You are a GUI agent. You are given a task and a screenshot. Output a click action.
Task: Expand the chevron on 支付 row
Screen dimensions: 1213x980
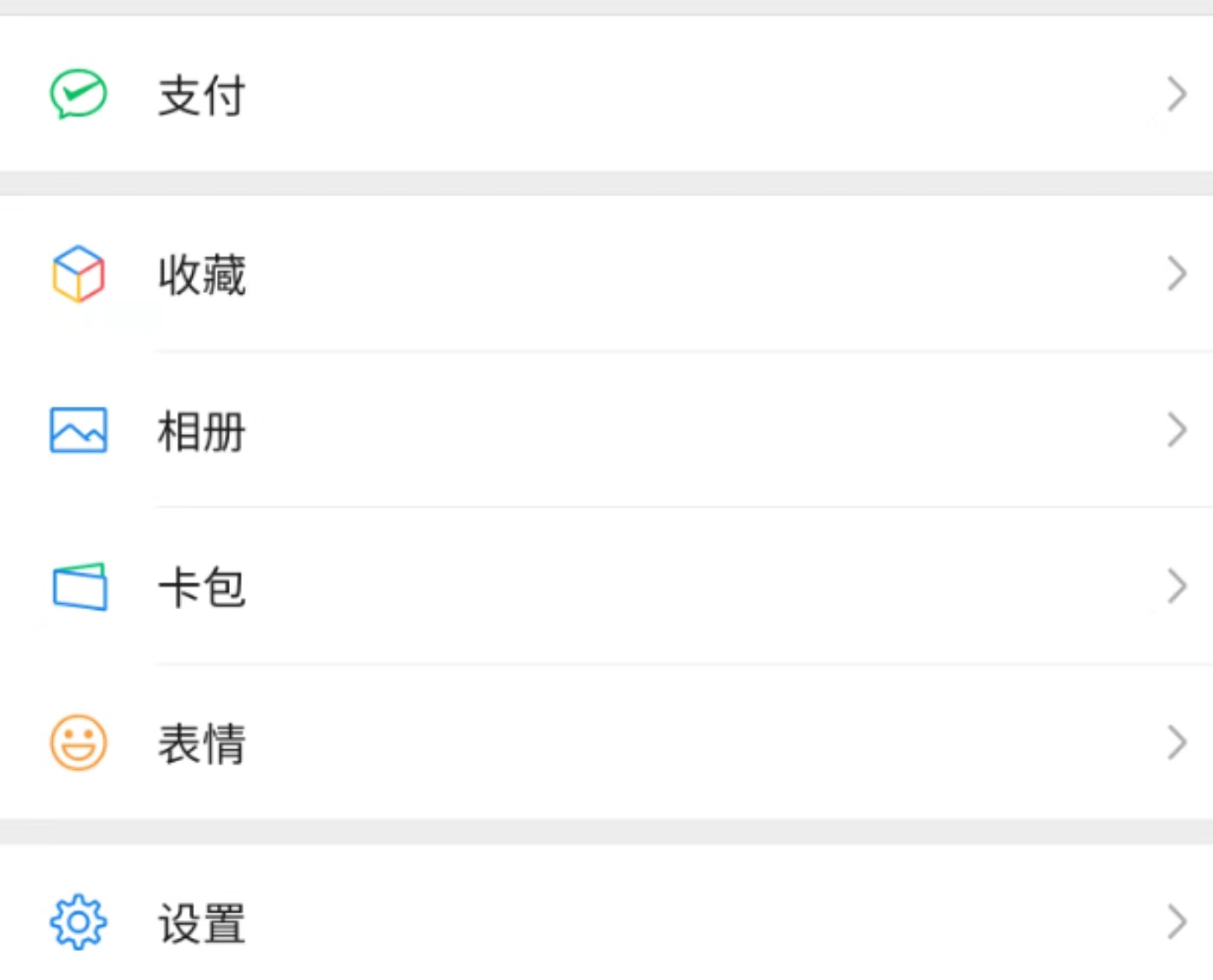[1177, 94]
